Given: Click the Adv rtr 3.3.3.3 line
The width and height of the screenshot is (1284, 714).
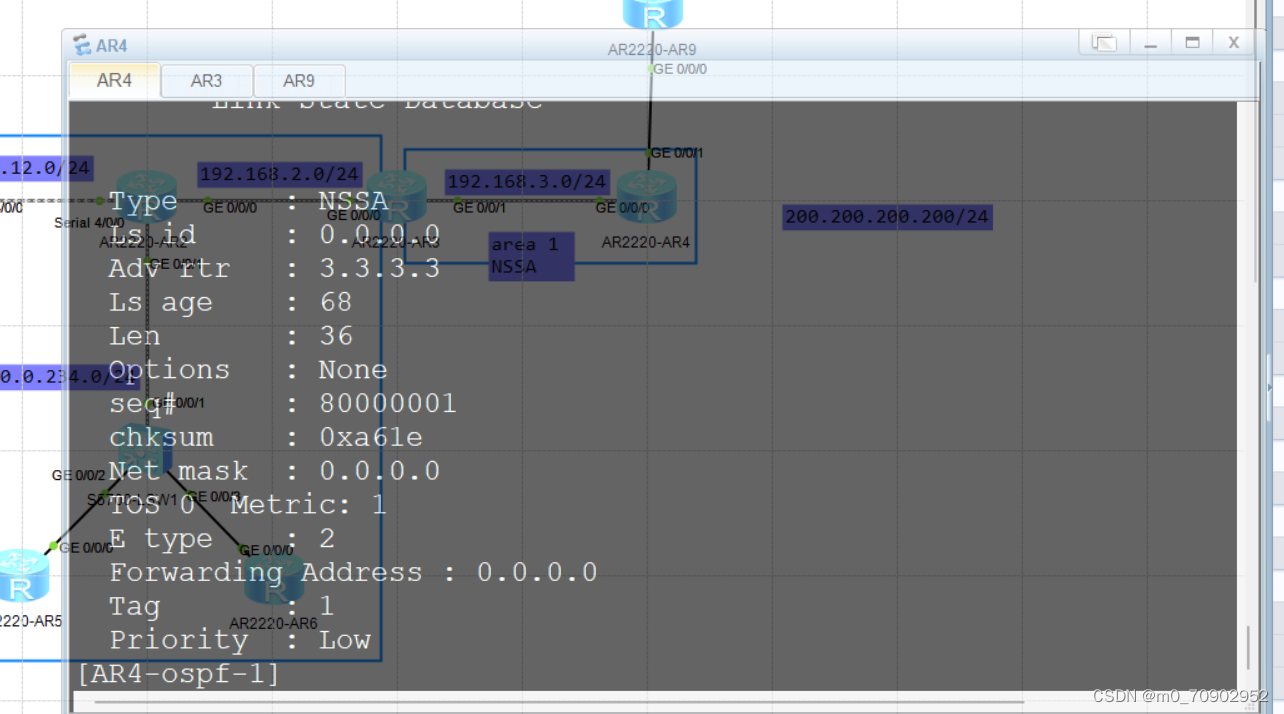Looking at the screenshot, I should [274, 268].
